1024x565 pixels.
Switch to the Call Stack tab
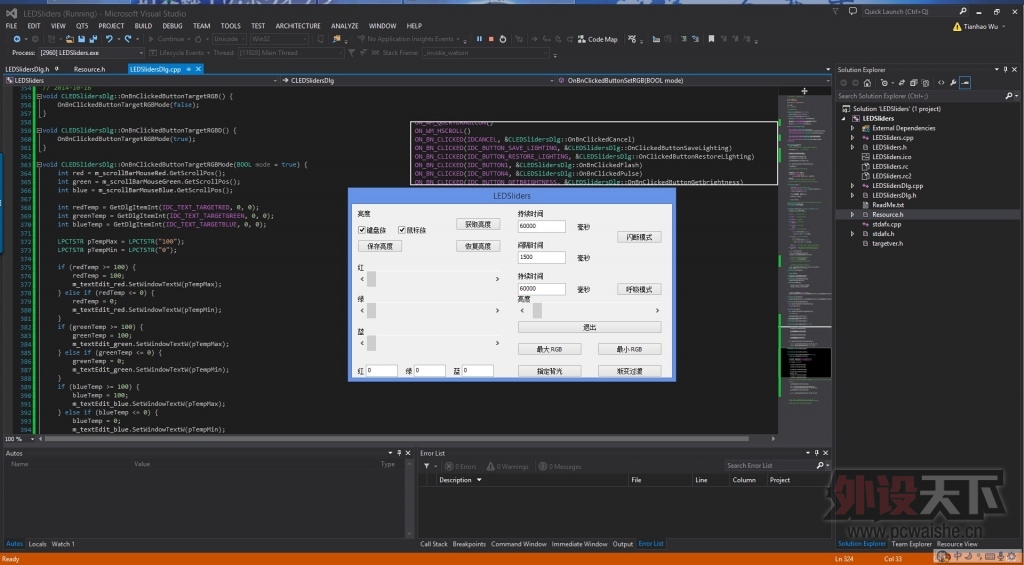click(434, 543)
